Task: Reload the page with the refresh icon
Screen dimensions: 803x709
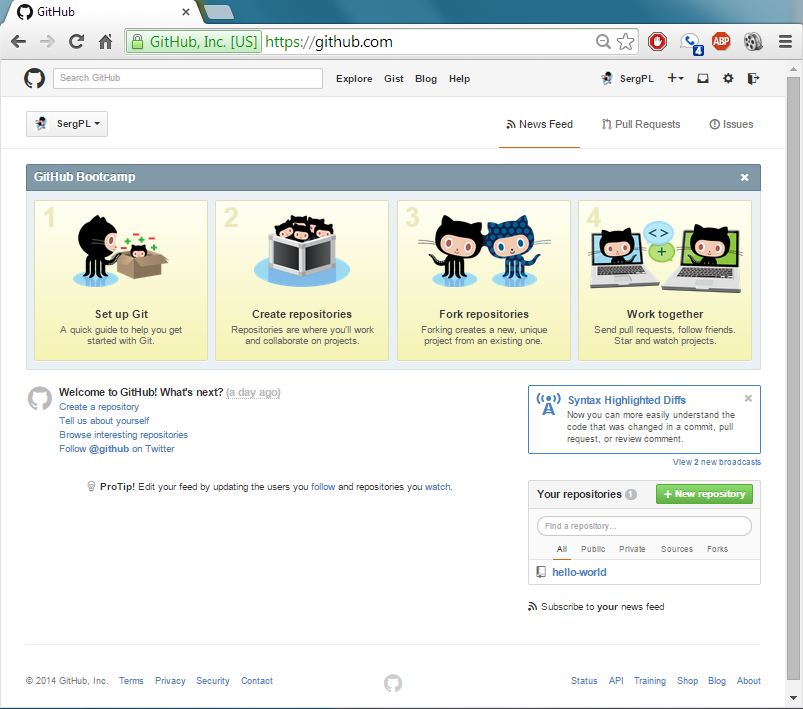Action: pyautogui.click(x=76, y=41)
